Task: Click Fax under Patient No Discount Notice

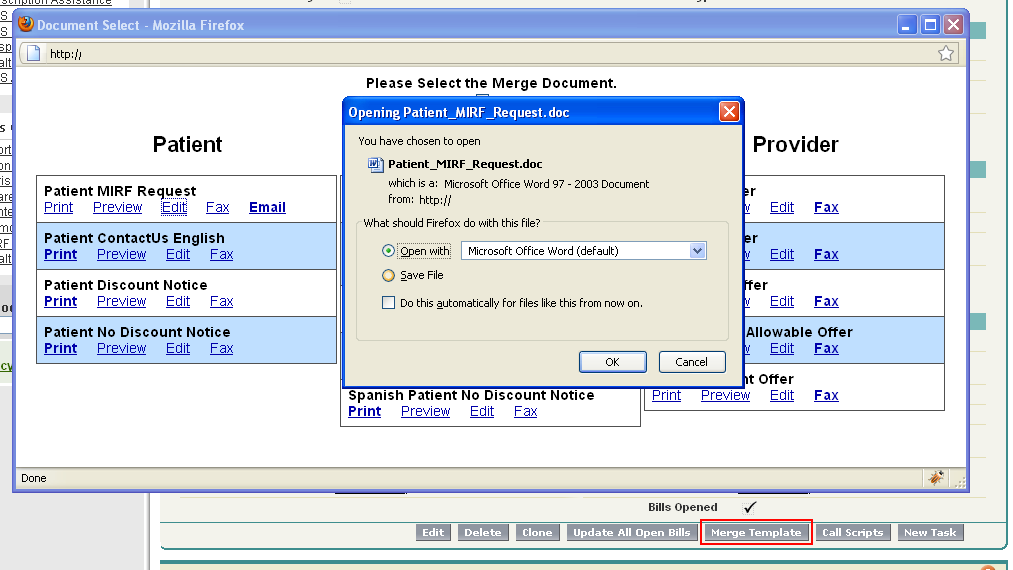Action: click(x=222, y=348)
